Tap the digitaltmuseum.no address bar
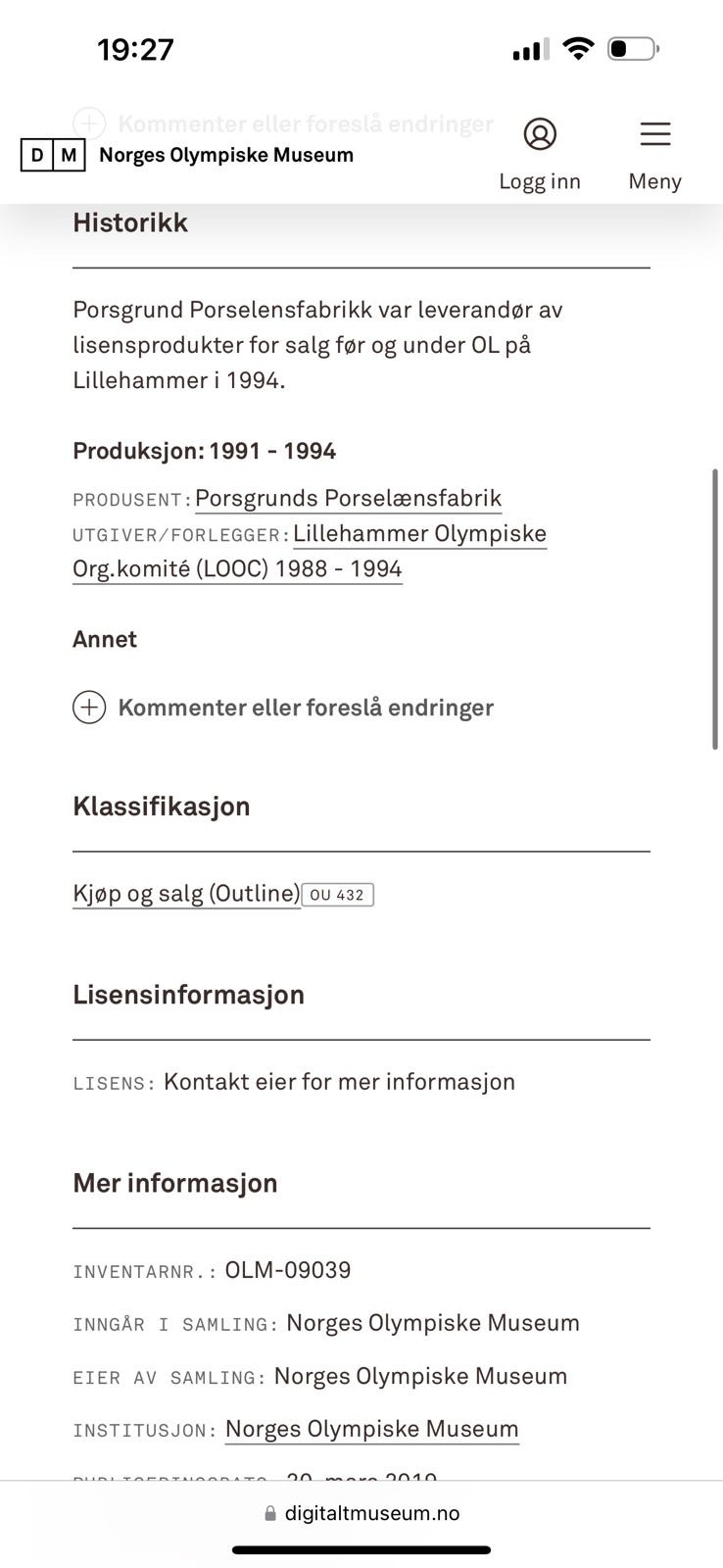This screenshot has height=1568, width=723. click(x=361, y=1513)
